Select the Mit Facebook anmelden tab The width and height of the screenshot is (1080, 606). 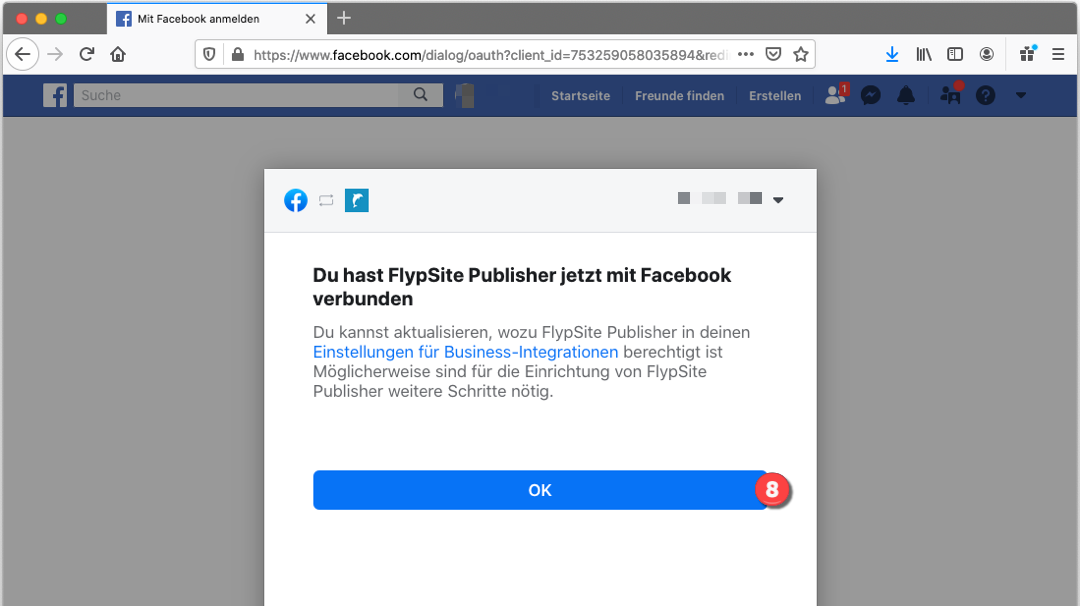[x=217, y=19]
